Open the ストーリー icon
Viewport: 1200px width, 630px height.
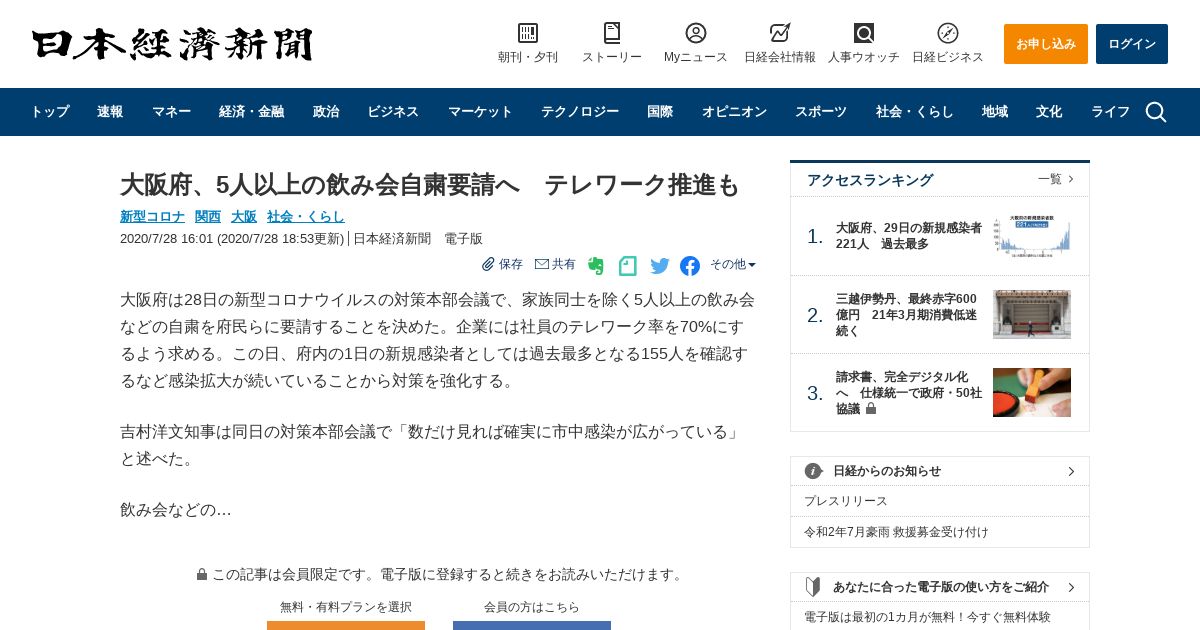(x=612, y=33)
